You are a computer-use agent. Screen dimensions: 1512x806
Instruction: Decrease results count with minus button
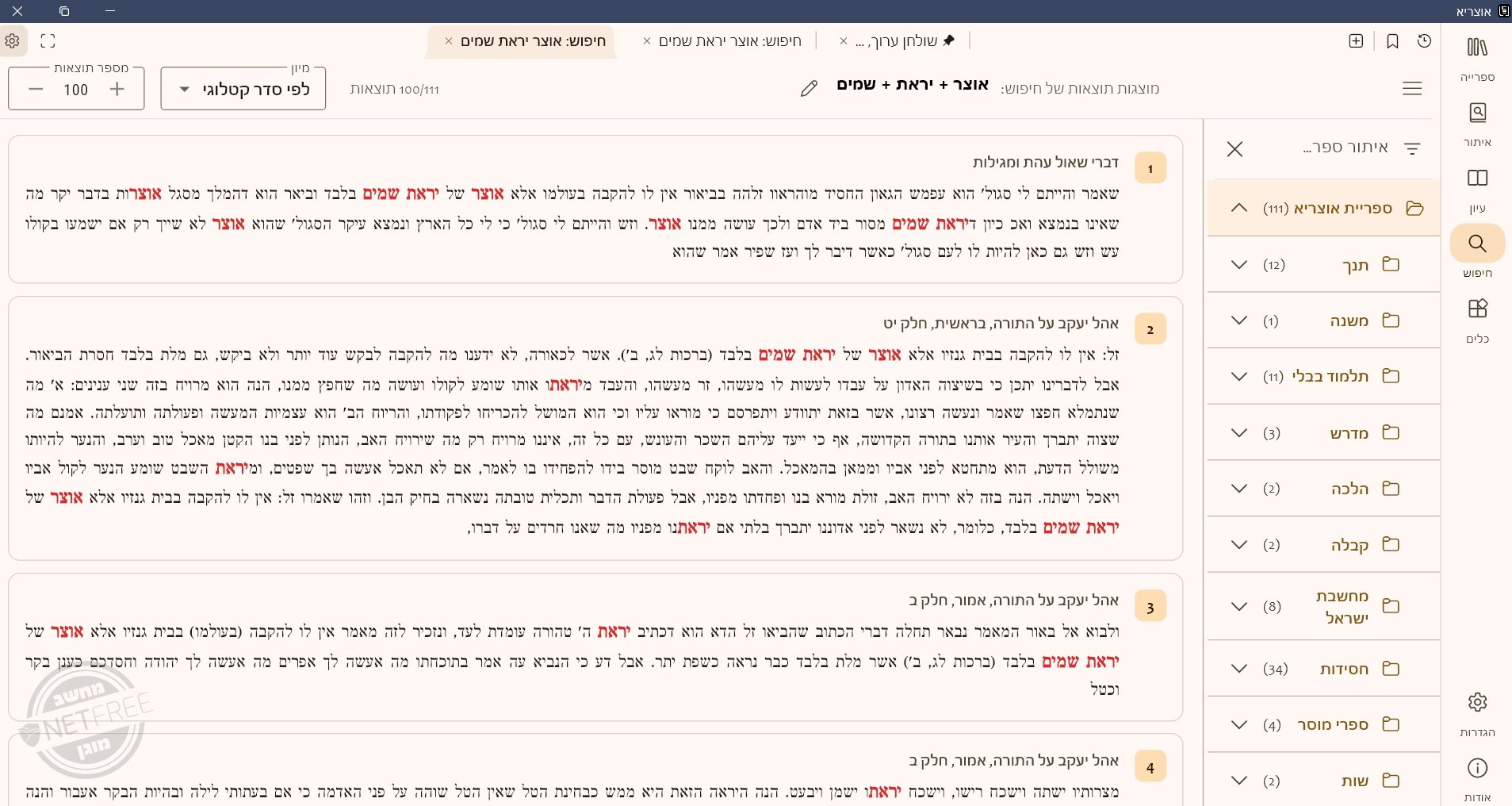click(x=36, y=89)
